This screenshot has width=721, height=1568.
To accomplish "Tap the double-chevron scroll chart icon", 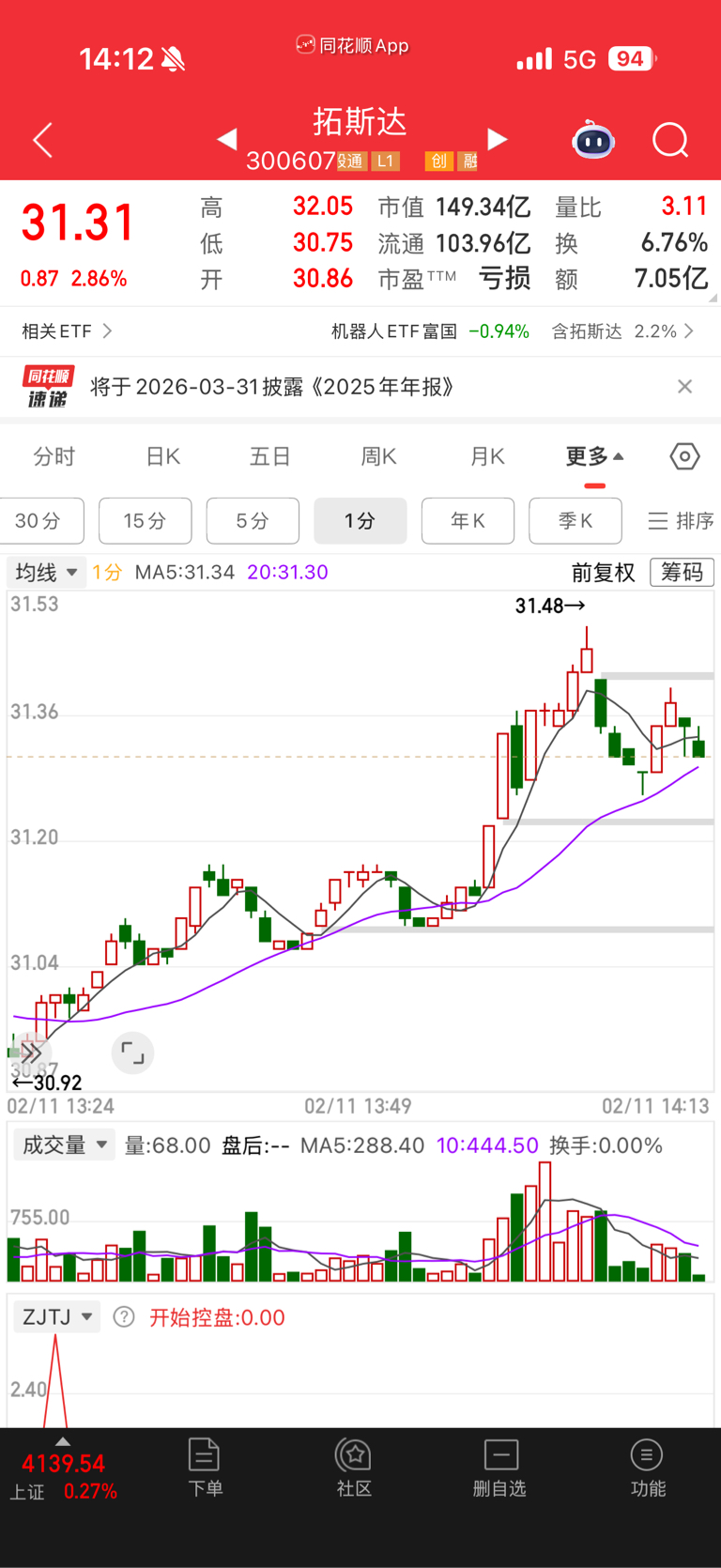I will [x=30, y=1053].
